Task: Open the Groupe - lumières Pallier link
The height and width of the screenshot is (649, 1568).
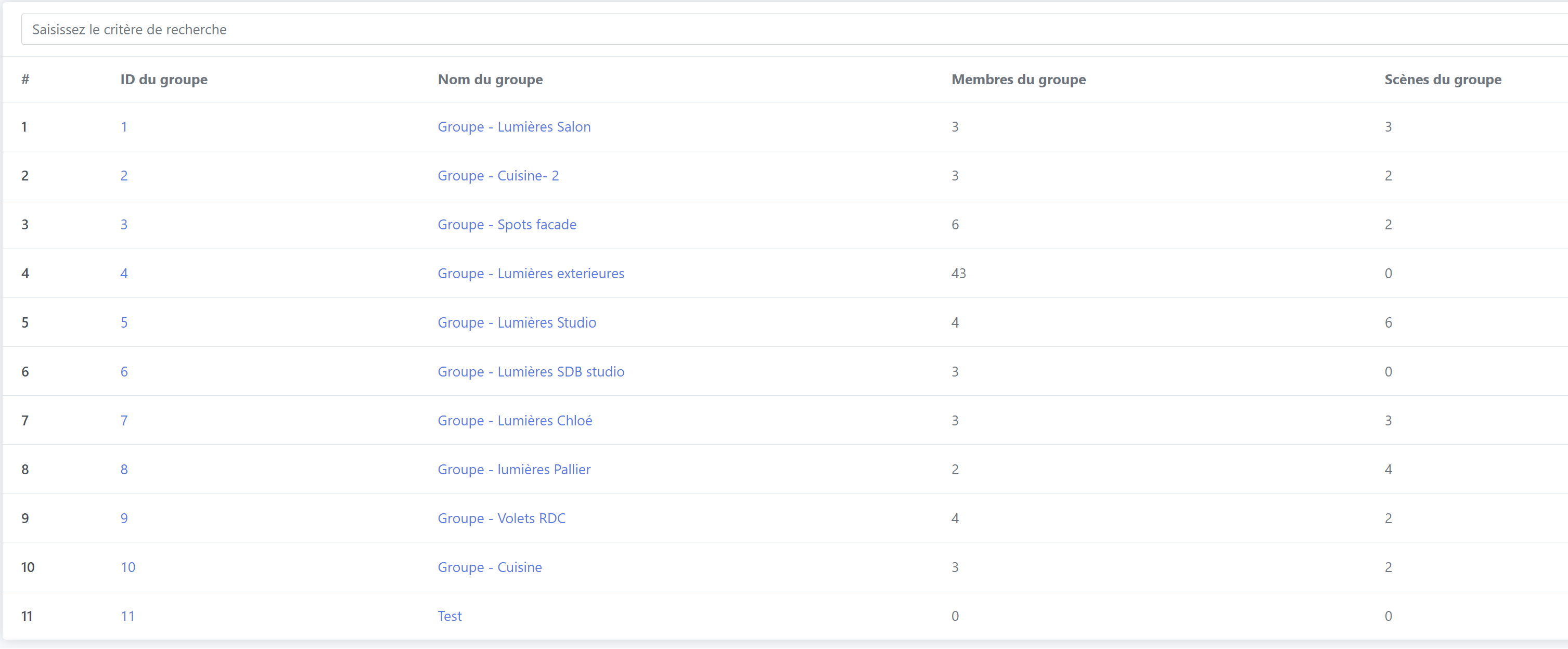Action: [514, 470]
